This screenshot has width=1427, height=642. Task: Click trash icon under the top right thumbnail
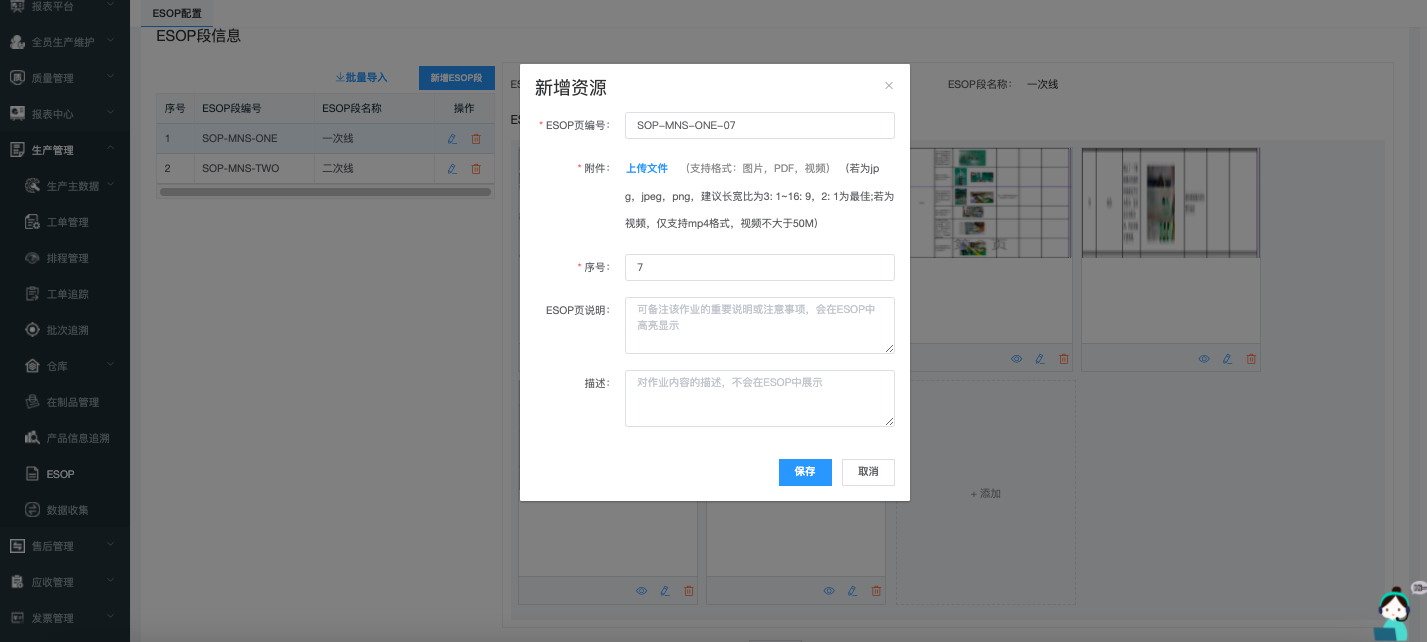point(1251,359)
